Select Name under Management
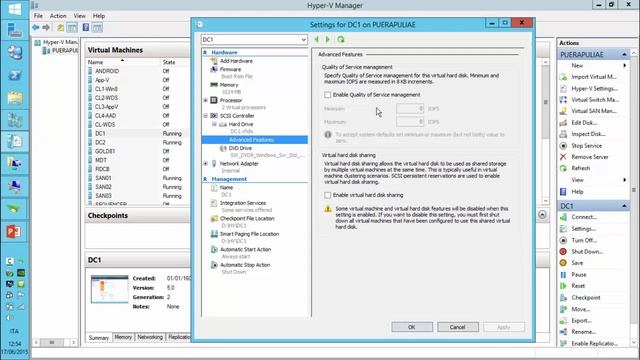The height and width of the screenshot is (360, 640). (226, 188)
